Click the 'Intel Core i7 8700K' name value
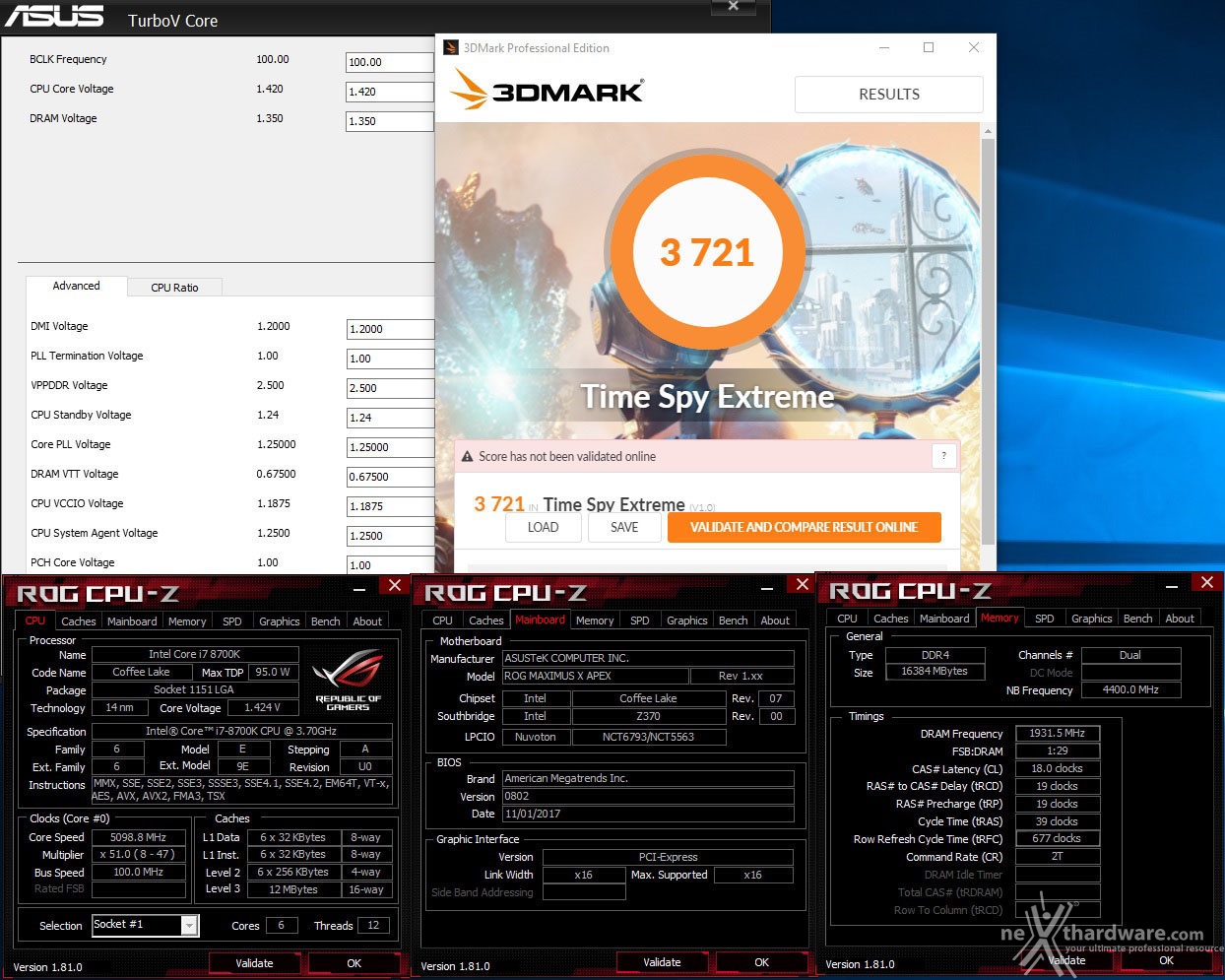 (x=195, y=654)
